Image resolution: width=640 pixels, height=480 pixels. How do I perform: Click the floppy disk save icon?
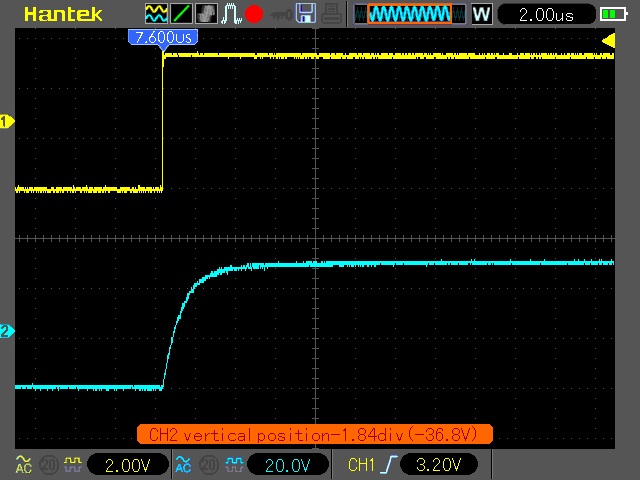coord(306,13)
